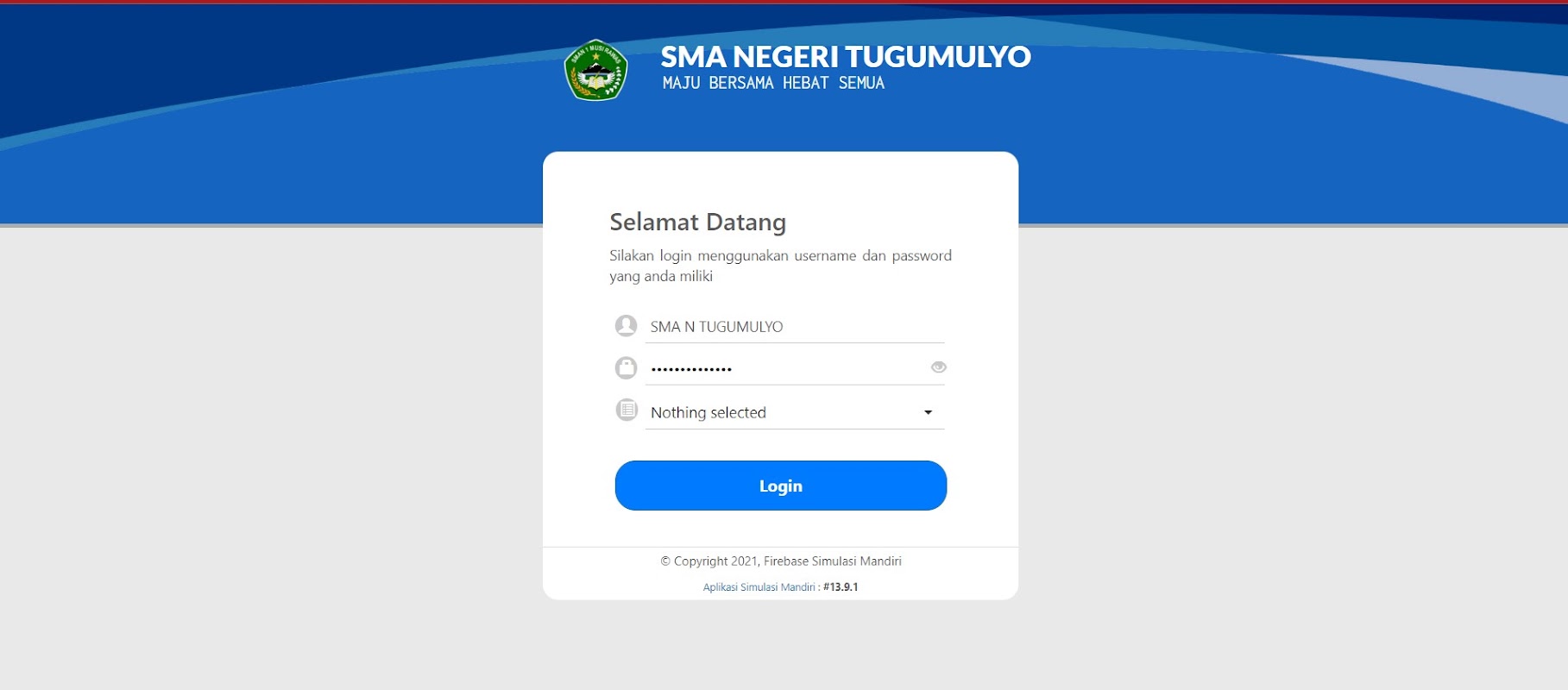Click the Selamat Datang heading
1568x690 pixels.
[697, 223]
